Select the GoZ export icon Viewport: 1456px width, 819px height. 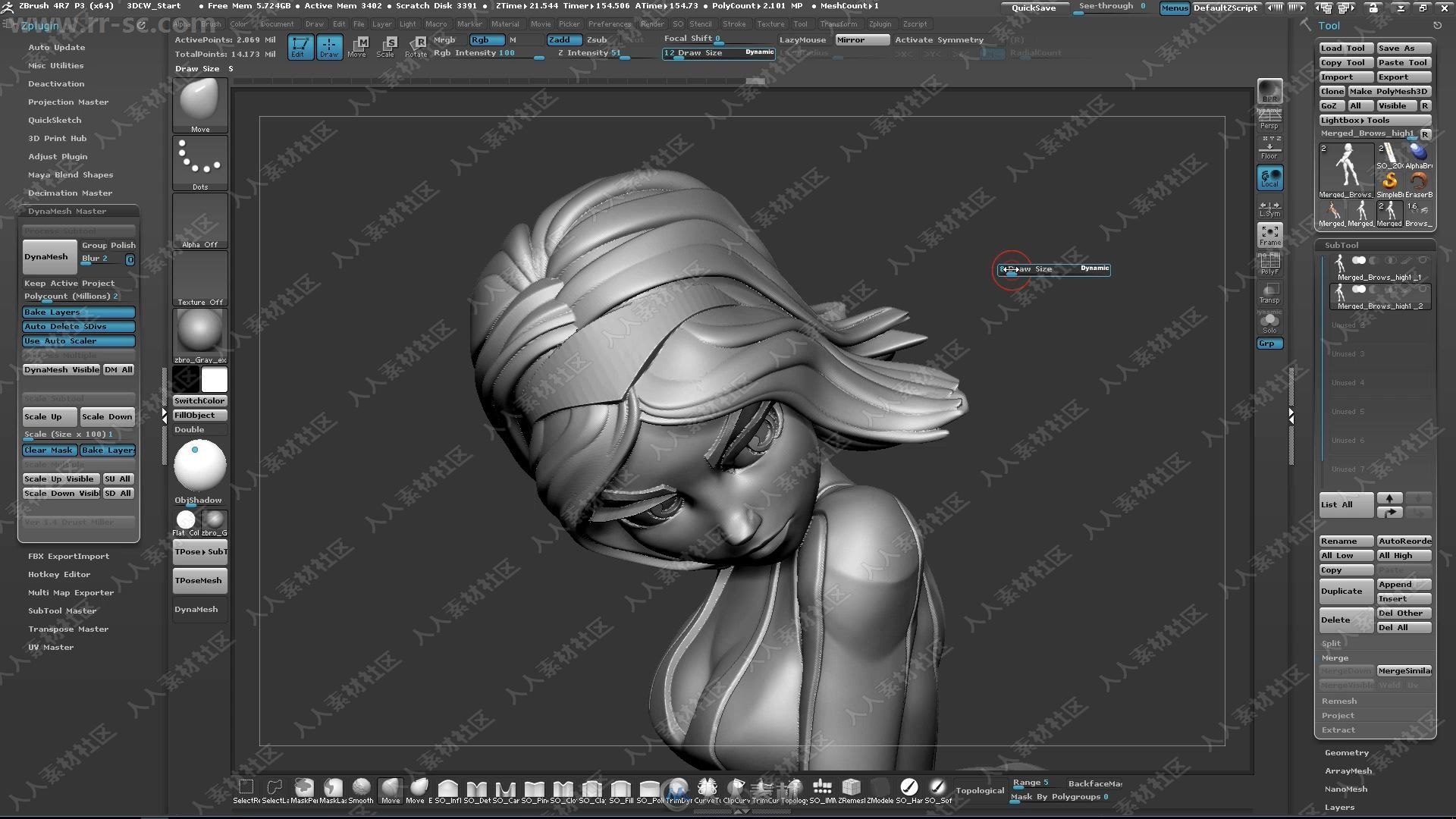[1328, 105]
